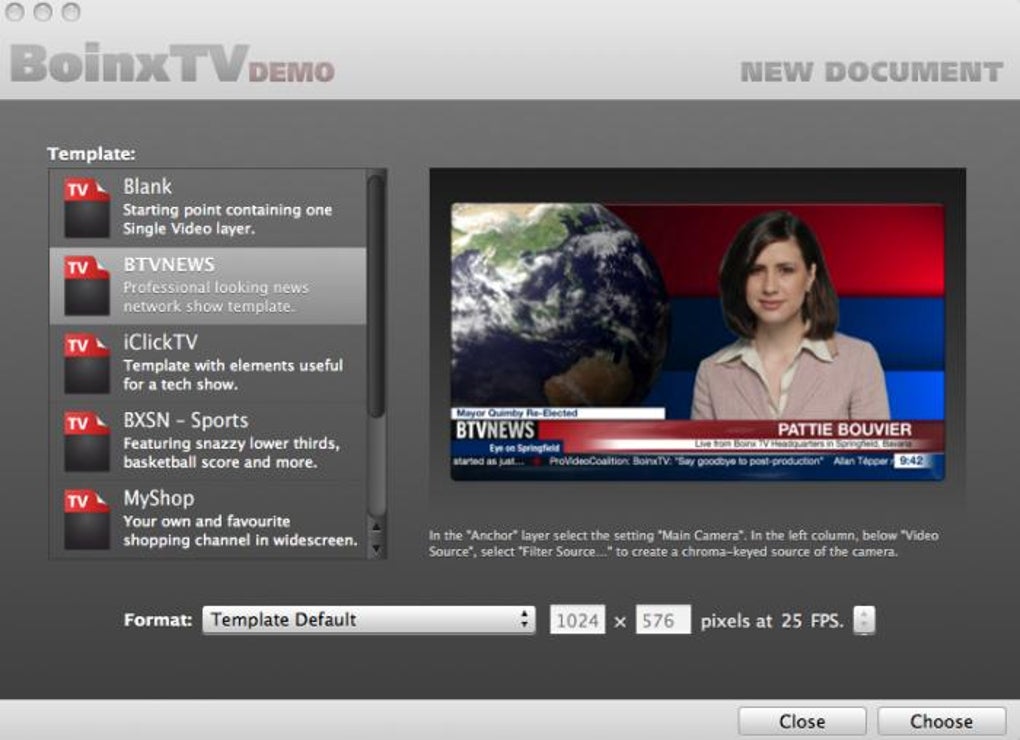Select the MyShop template title

pyautogui.click(x=159, y=498)
